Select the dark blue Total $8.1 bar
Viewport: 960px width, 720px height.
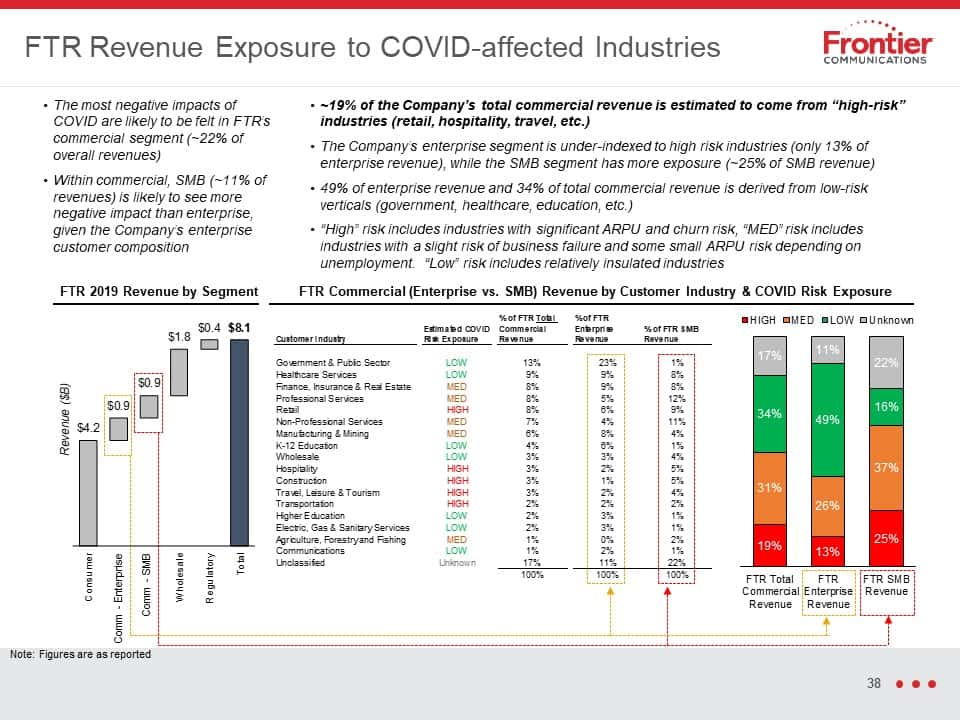coord(239,443)
